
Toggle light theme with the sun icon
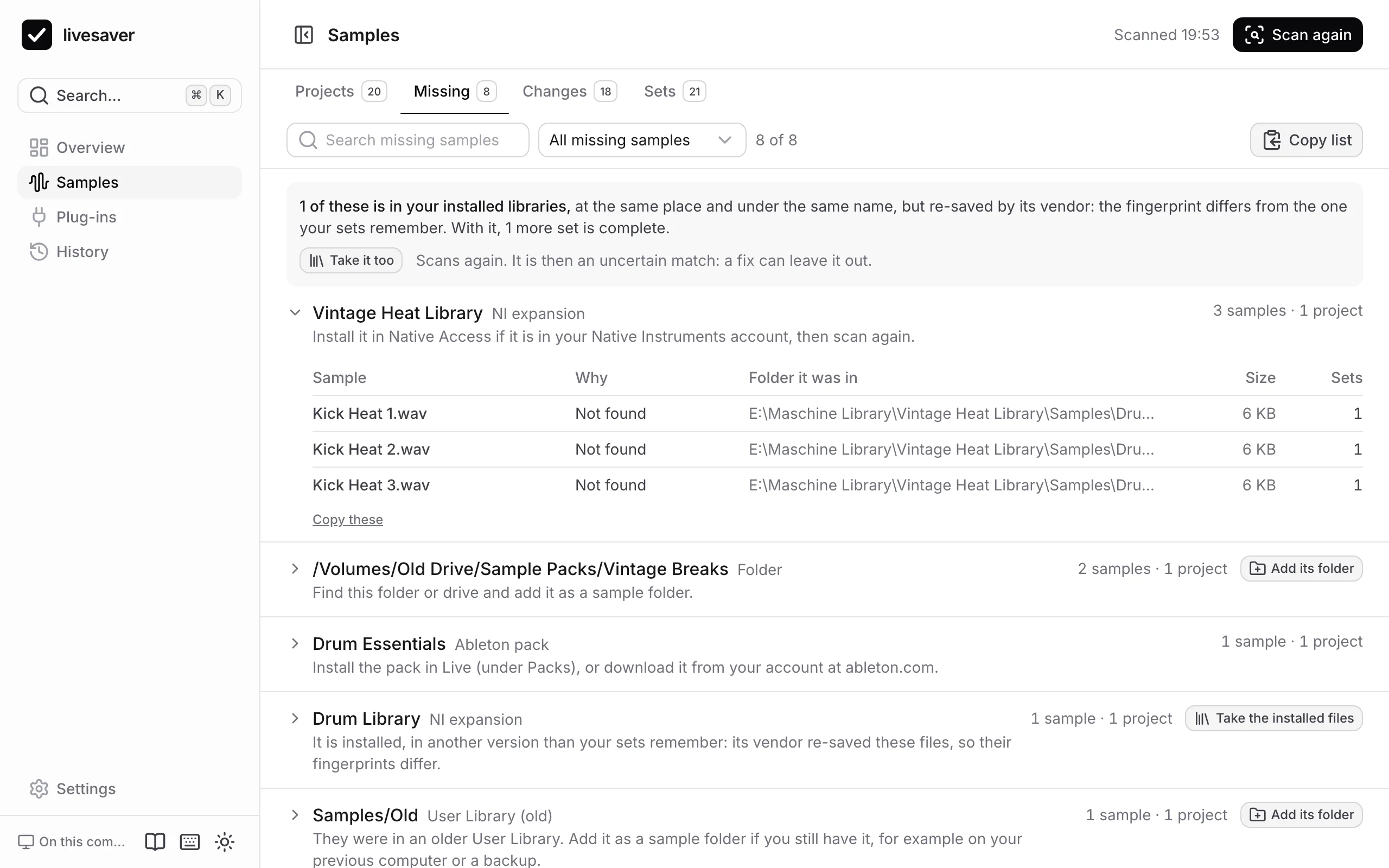[225, 841]
